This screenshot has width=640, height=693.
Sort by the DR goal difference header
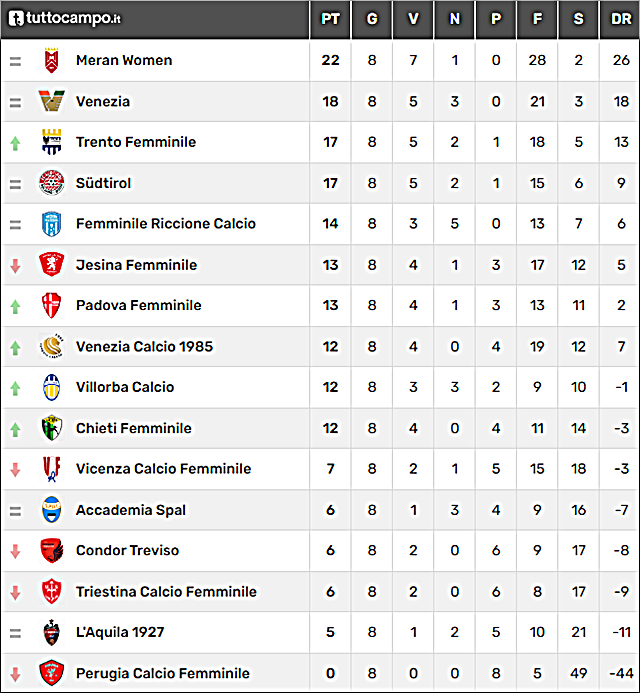621,19
